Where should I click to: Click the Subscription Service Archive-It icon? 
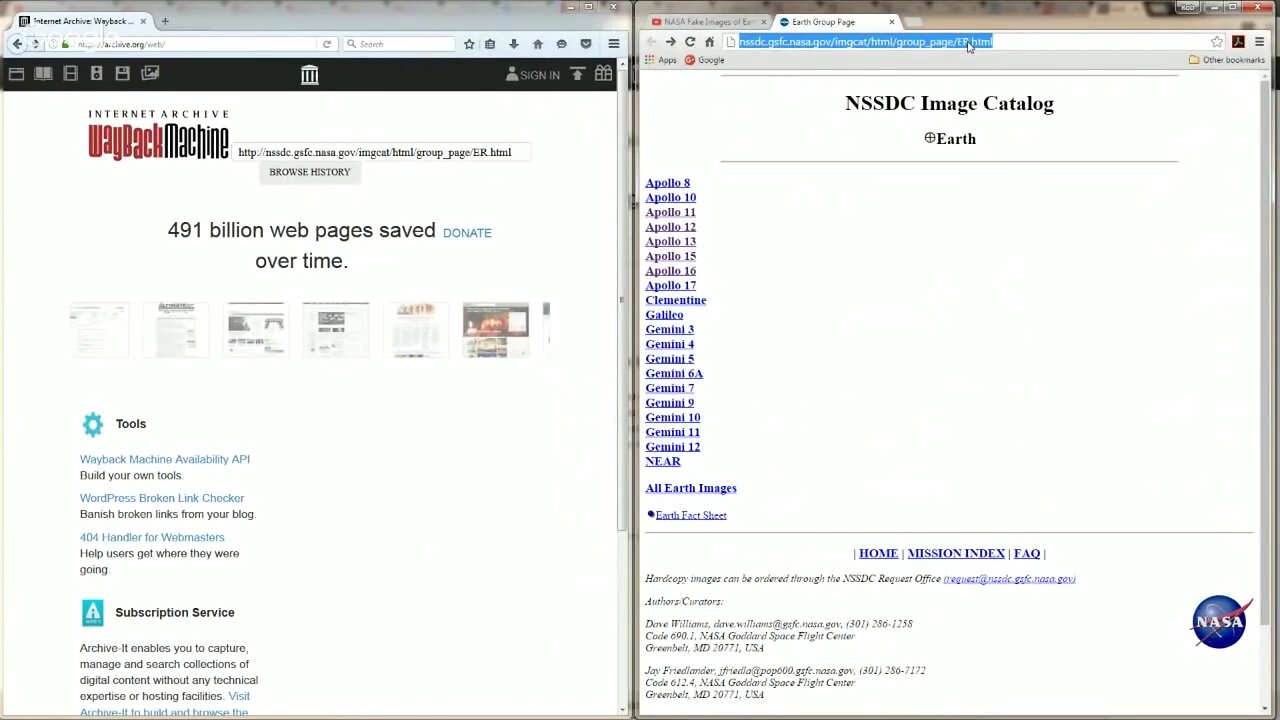93,613
